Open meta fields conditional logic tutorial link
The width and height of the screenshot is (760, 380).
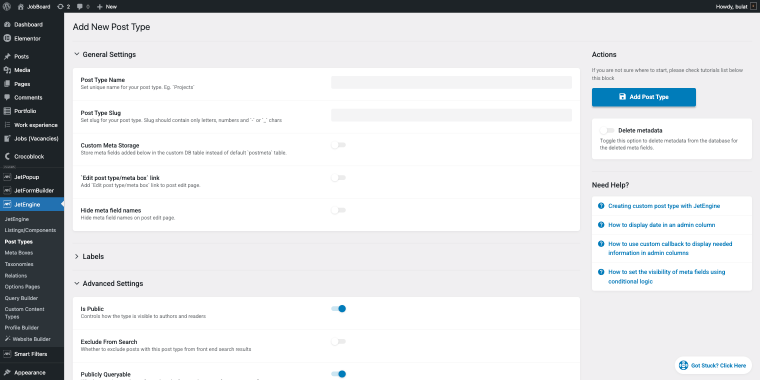666,276
